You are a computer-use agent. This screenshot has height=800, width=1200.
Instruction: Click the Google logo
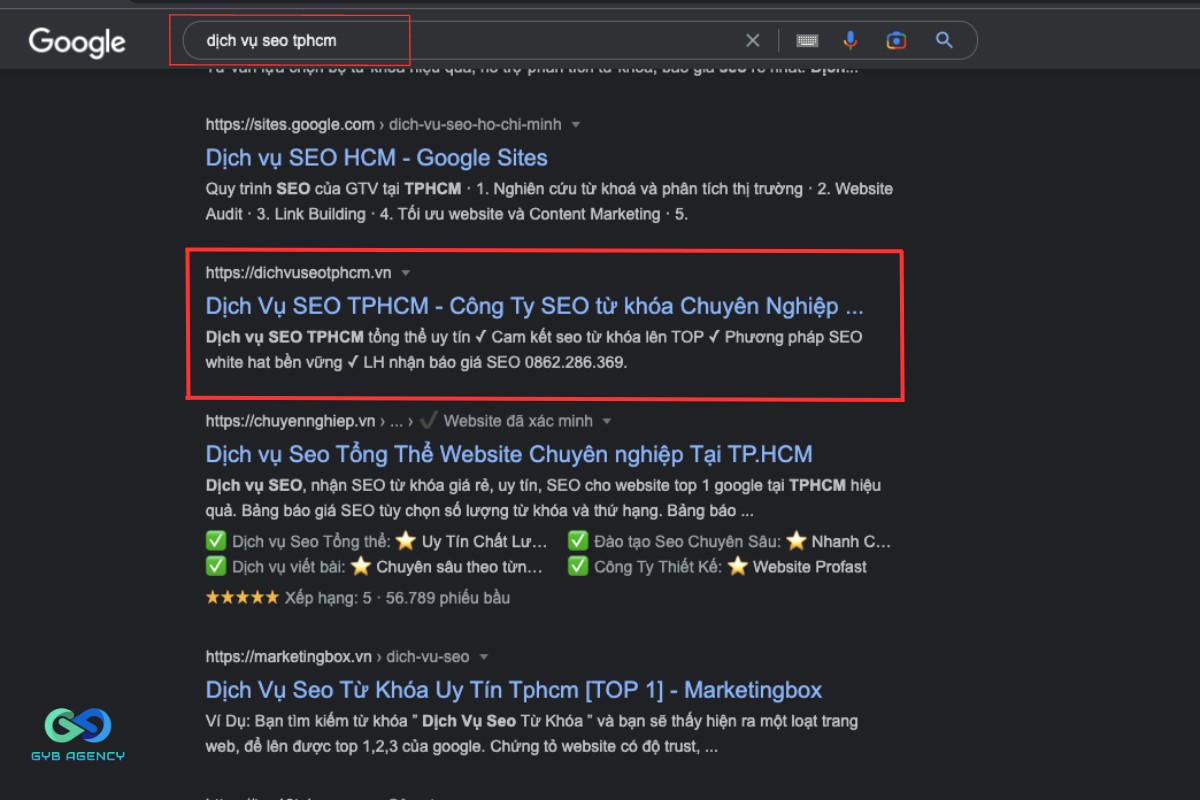[77, 41]
